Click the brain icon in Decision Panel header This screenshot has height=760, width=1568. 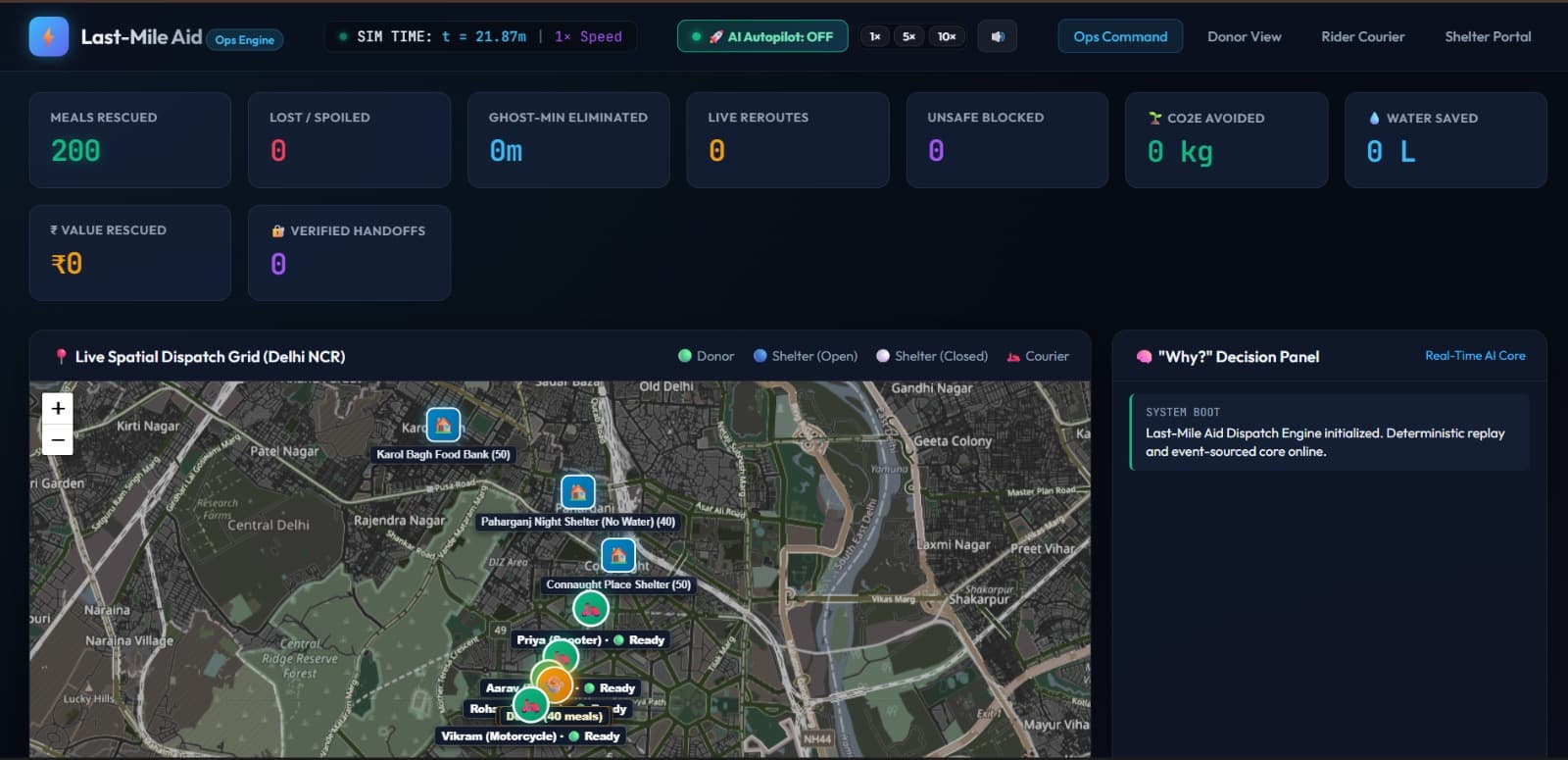coord(1144,357)
